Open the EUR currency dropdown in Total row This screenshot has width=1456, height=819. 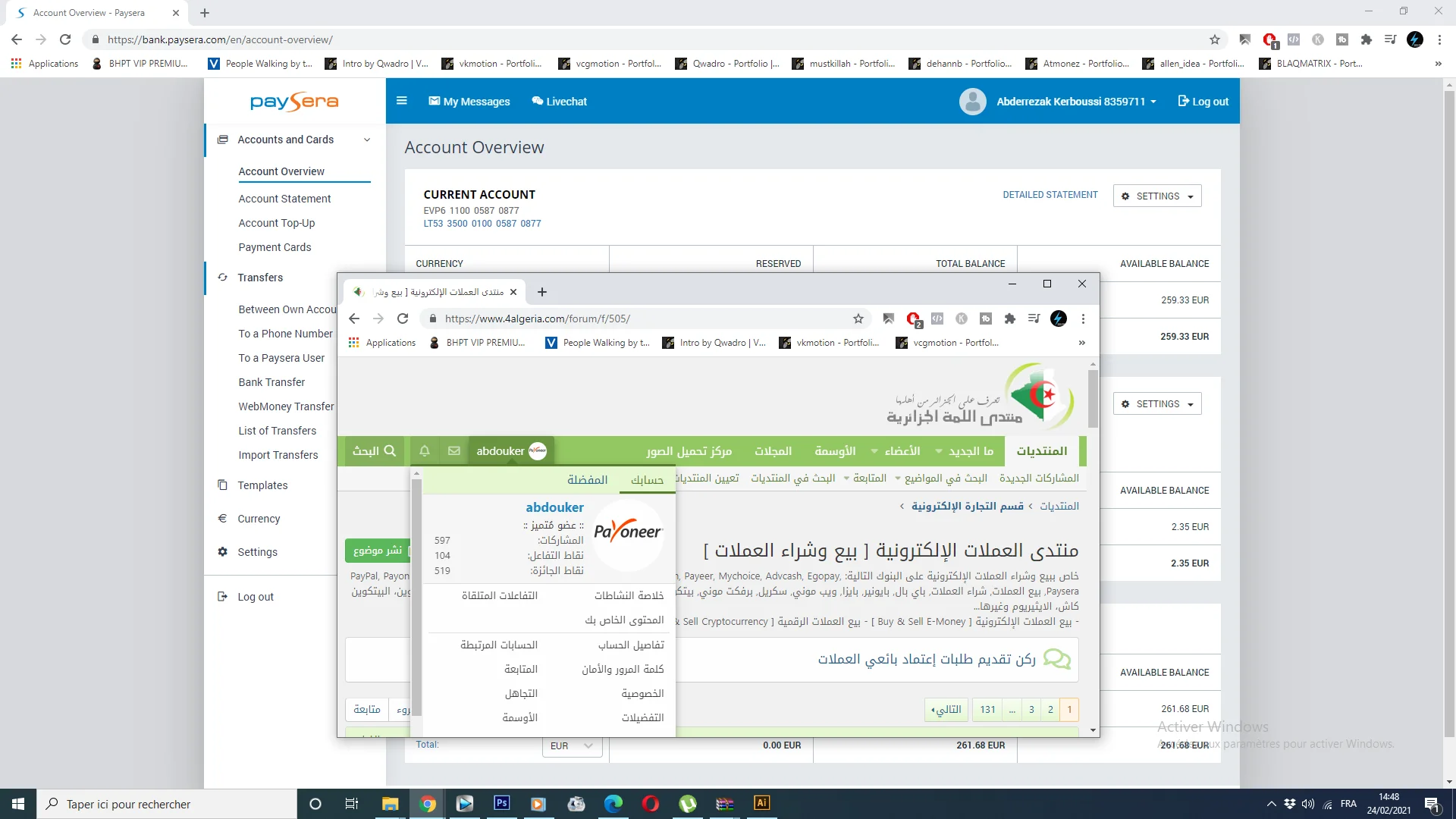coord(572,746)
